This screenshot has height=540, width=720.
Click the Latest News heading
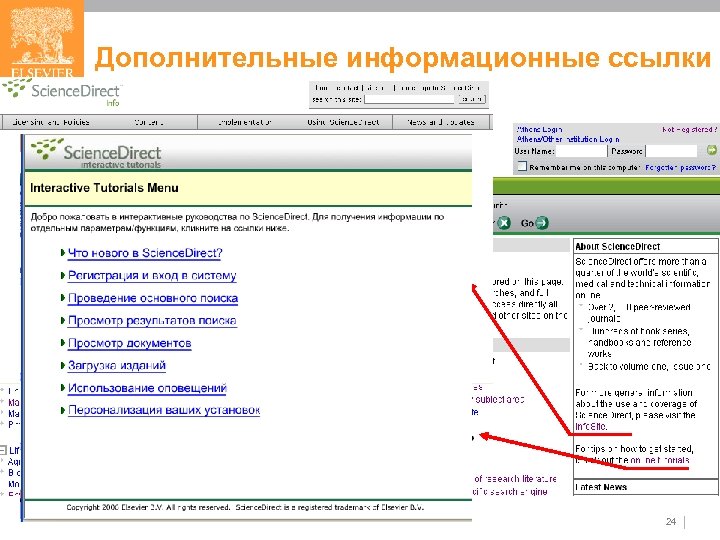(x=601, y=487)
